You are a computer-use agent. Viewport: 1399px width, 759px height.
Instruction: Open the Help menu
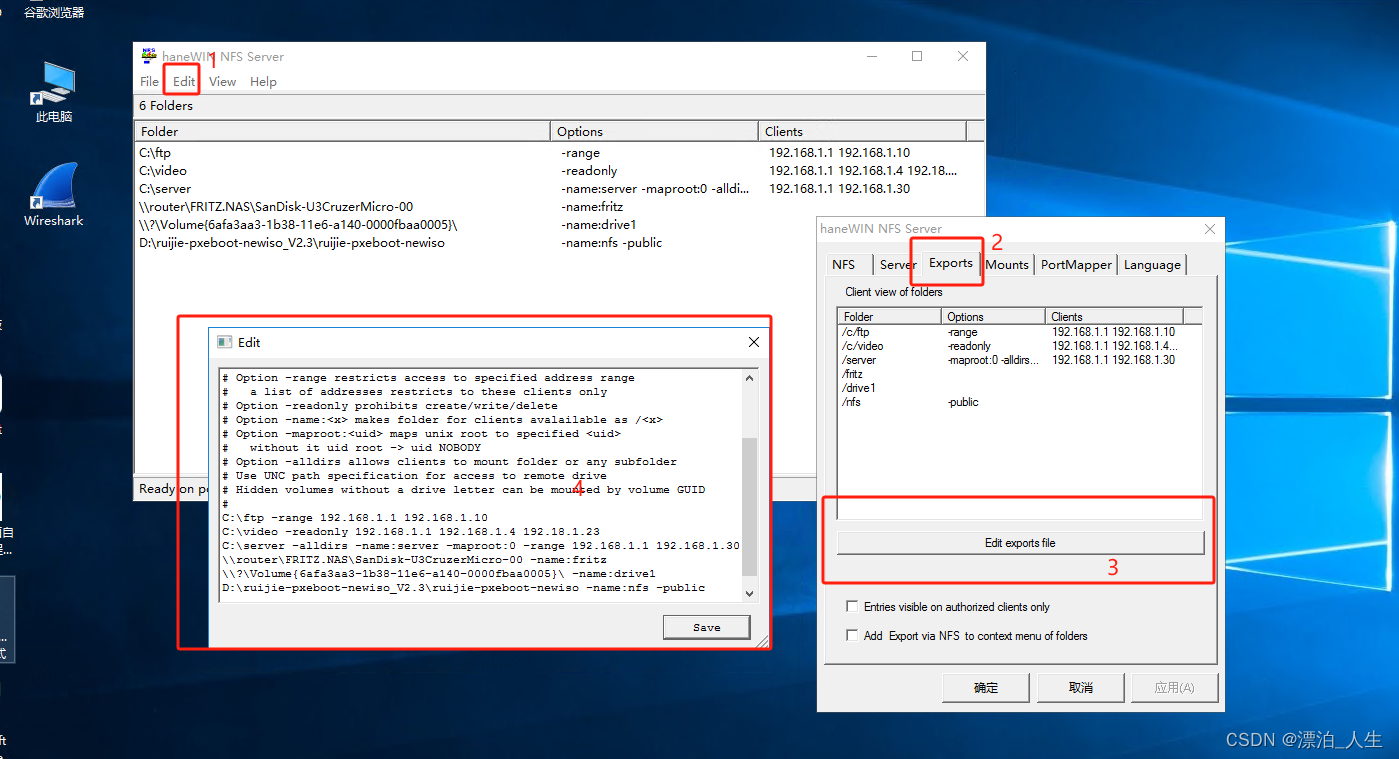coord(263,82)
